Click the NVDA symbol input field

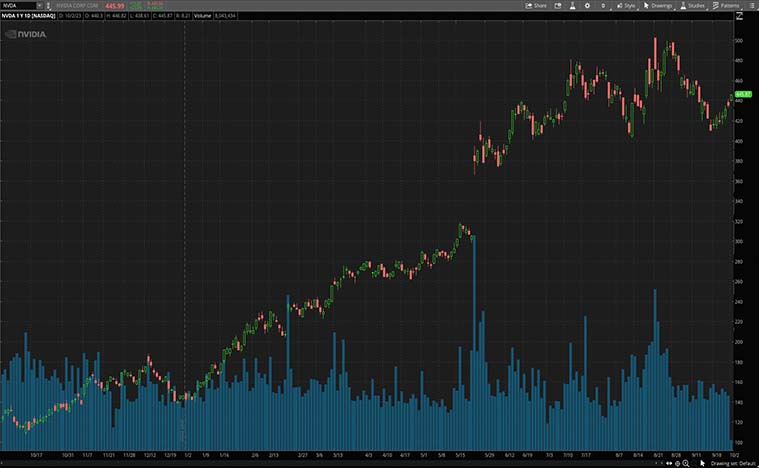click(x=18, y=5)
